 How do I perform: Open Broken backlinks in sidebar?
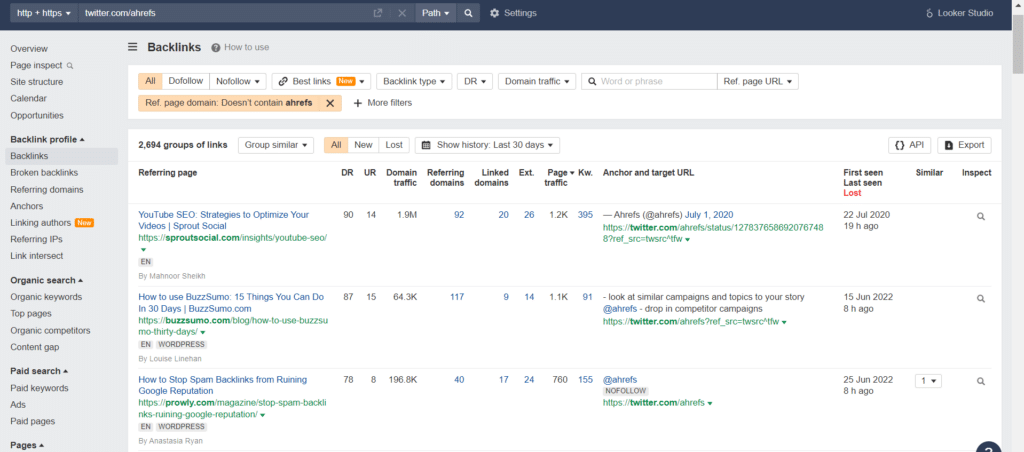coord(44,172)
